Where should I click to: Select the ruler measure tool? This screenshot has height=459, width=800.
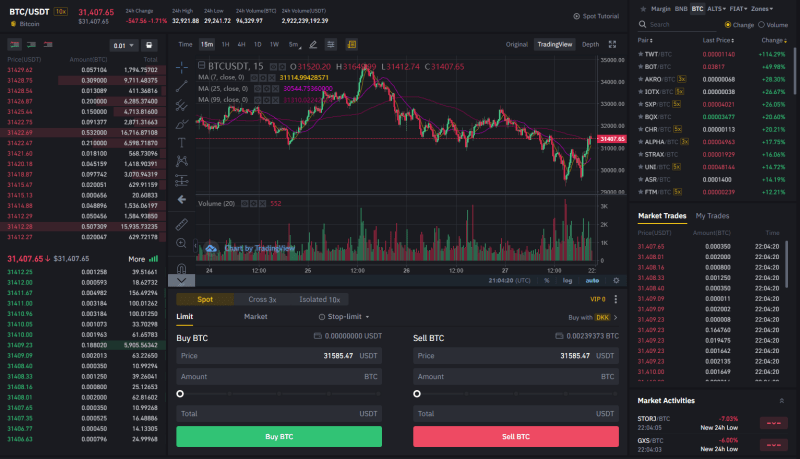[182, 224]
